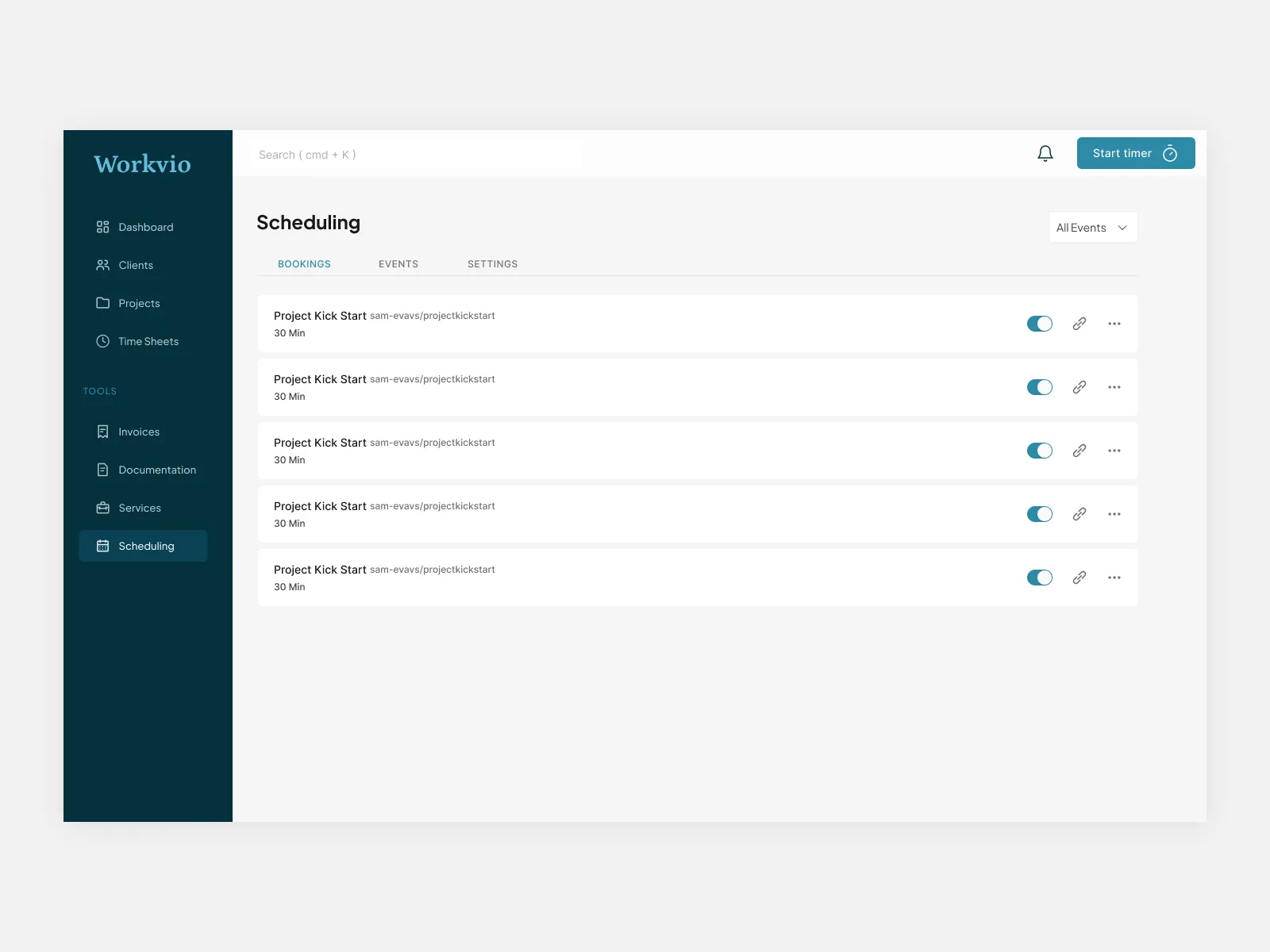1270x952 pixels.
Task: Disable the second Project Kick Start toggle
Action: click(x=1040, y=387)
